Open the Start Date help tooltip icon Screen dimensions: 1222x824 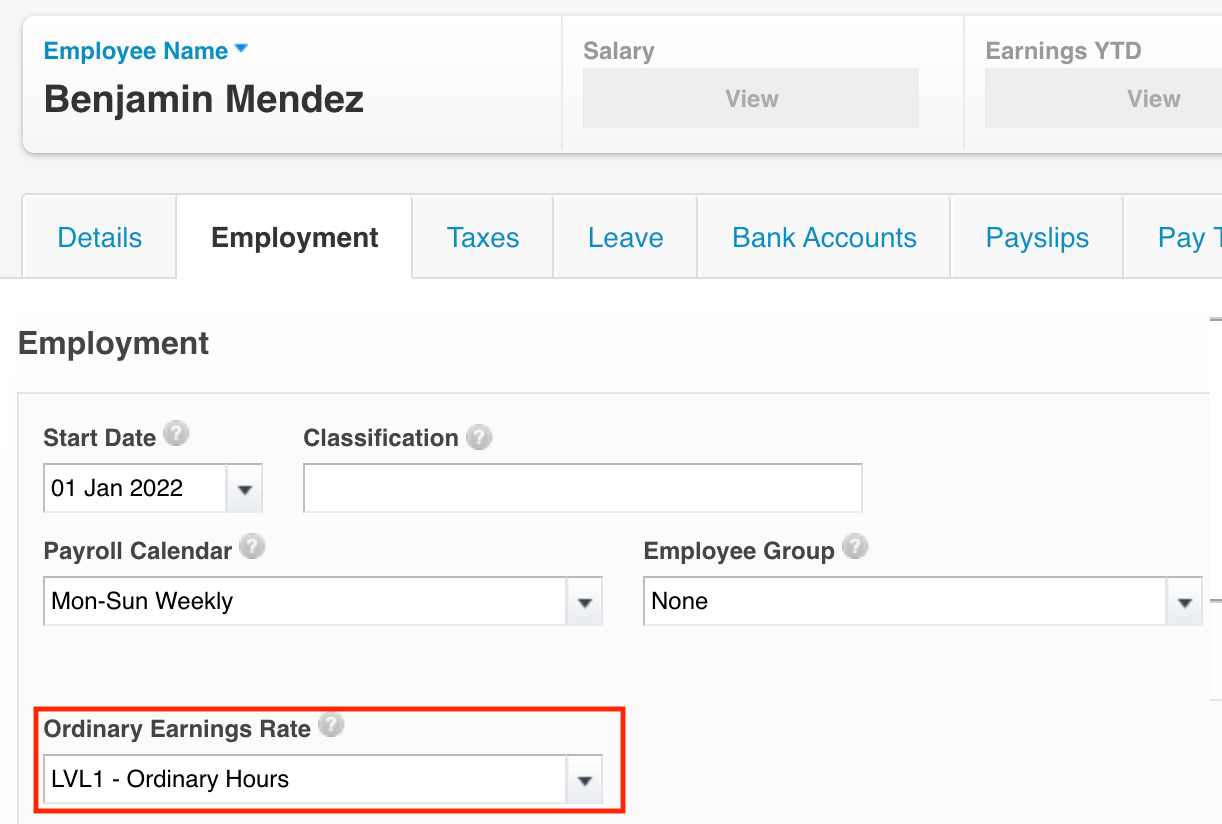tap(177, 434)
